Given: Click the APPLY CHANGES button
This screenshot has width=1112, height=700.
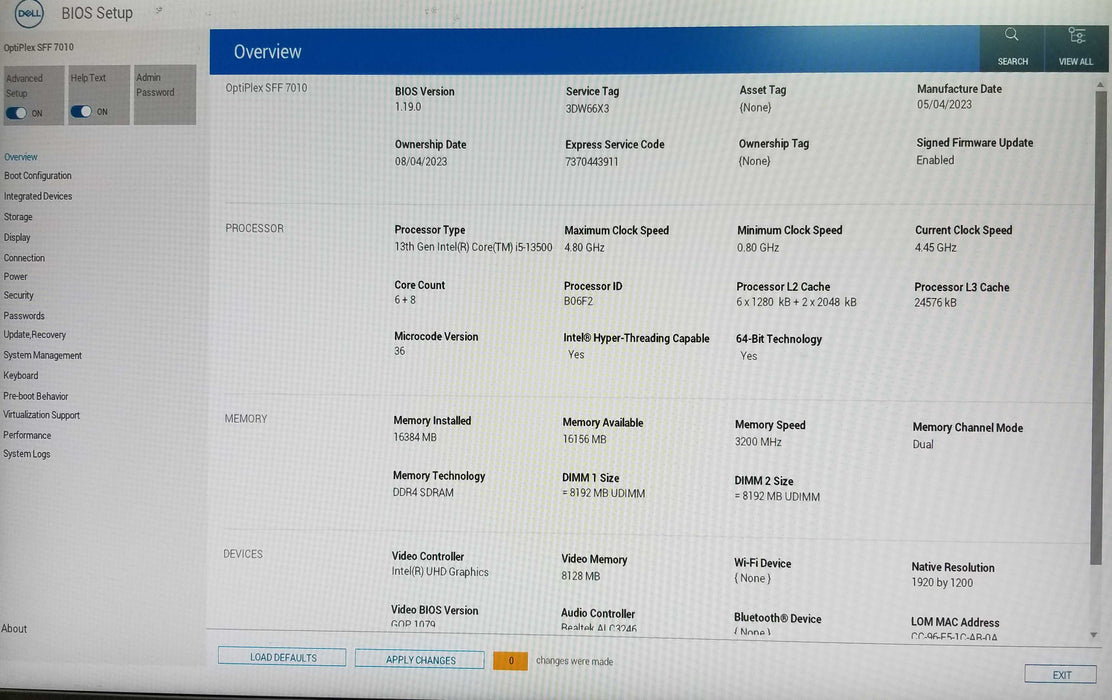Looking at the screenshot, I should pyautogui.click(x=420, y=660).
